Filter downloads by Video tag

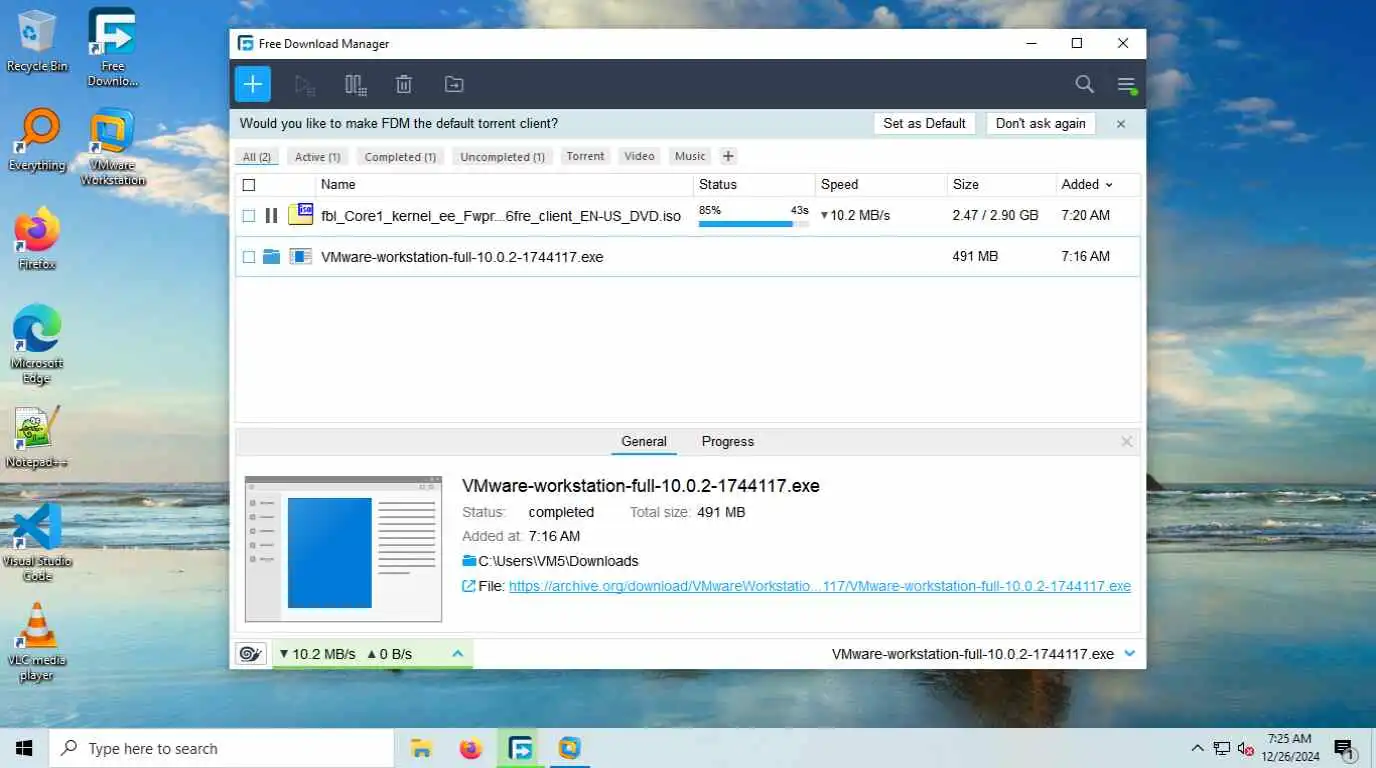[639, 156]
